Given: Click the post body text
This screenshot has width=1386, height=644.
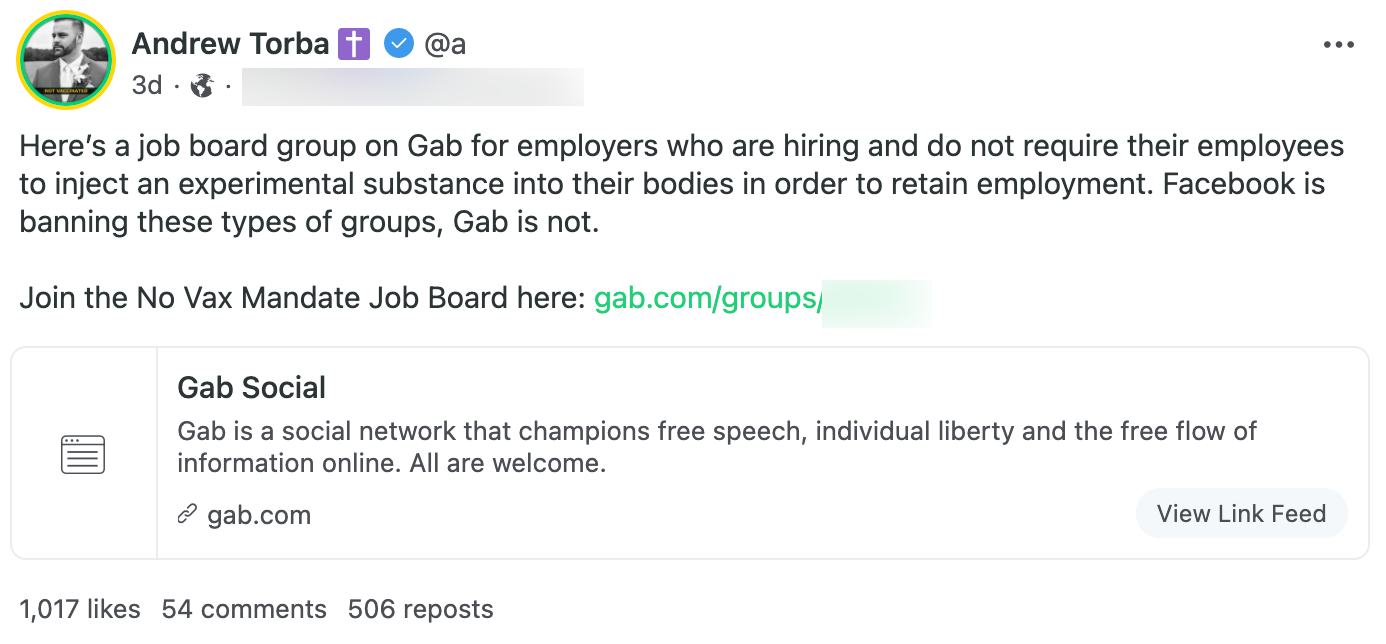Looking at the screenshot, I should [x=680, y=184].
